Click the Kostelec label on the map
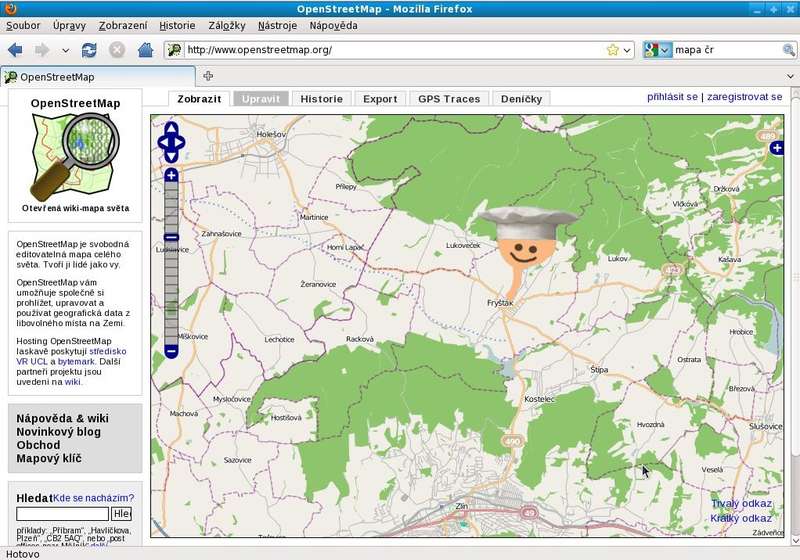This screenshot has height=560, width=800. 539,399
